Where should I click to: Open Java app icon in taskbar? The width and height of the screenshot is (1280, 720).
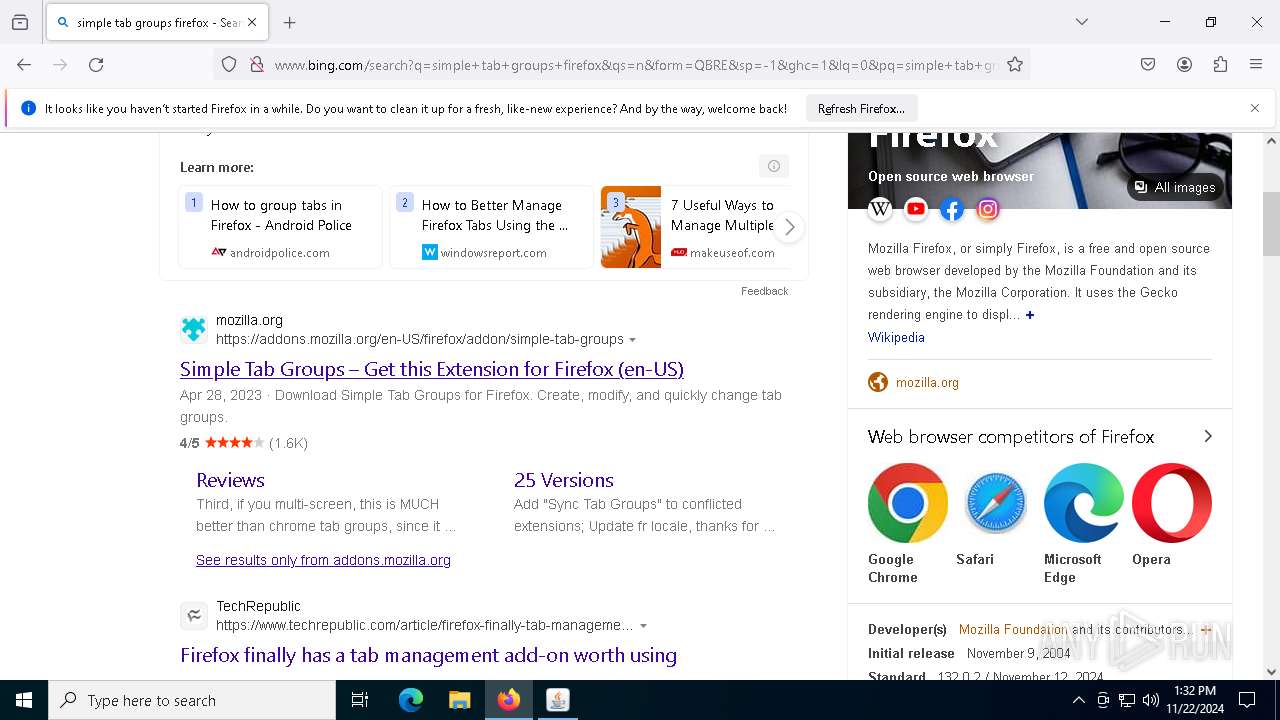(557, 700)
